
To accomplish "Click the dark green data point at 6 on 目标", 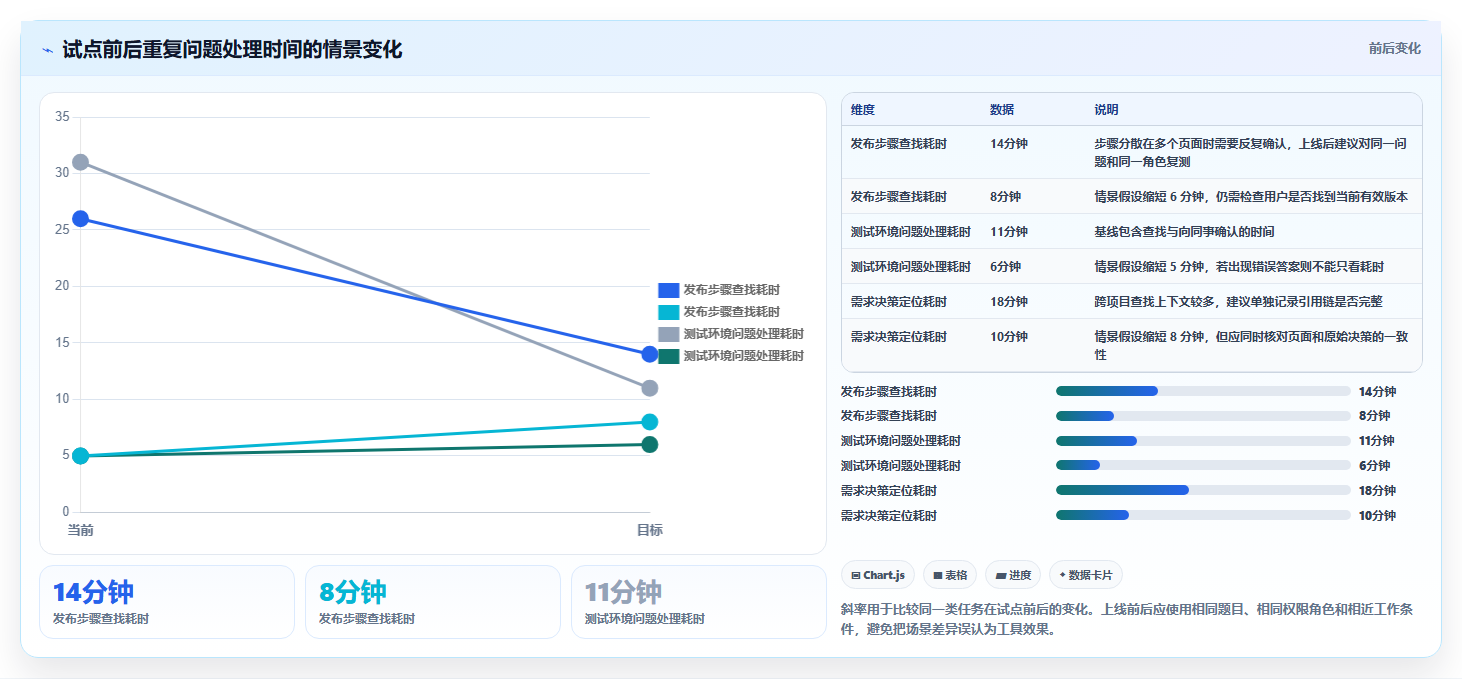I will tap(650, 444).
